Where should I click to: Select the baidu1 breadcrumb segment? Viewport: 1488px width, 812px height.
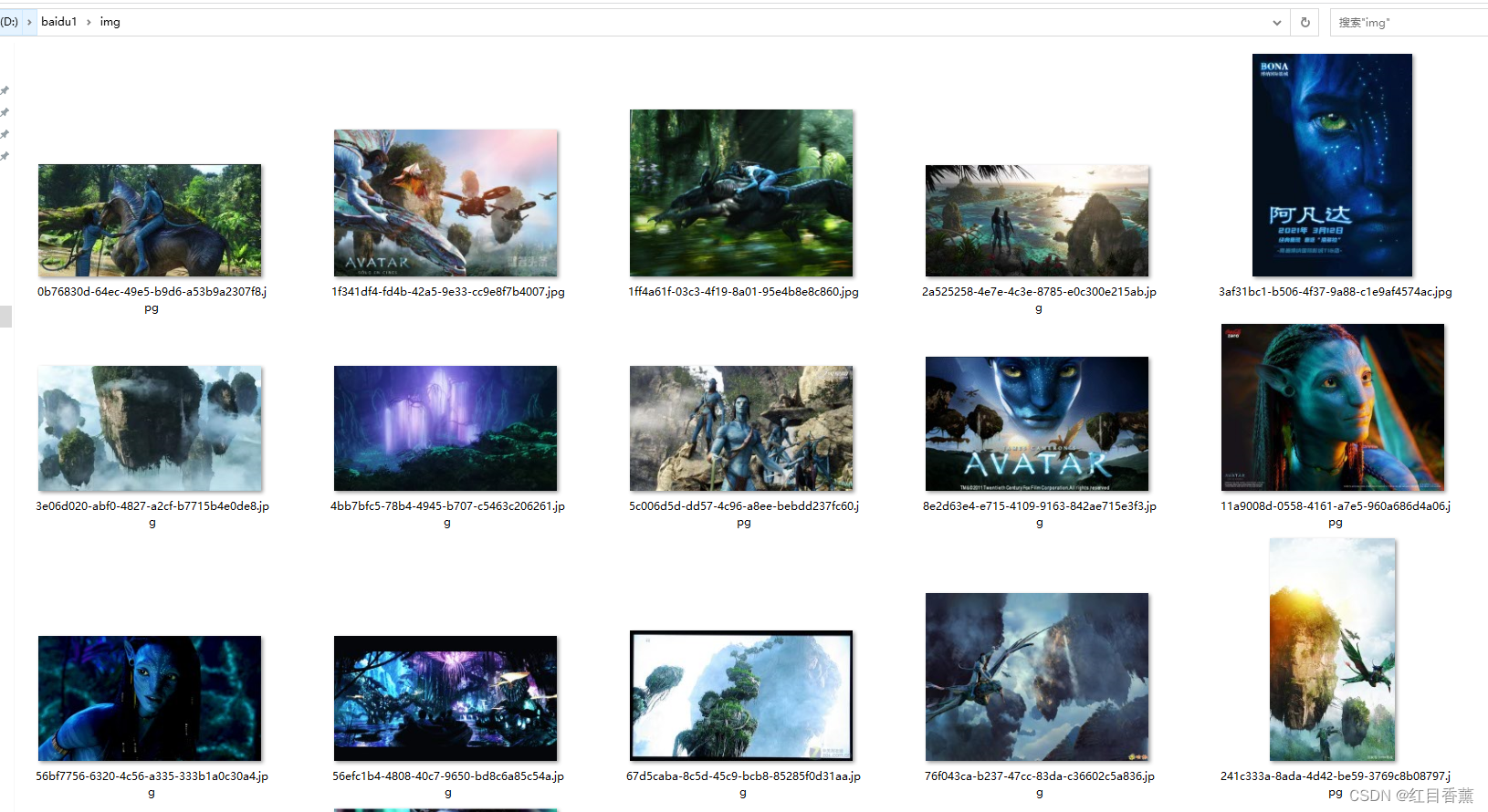(58, 21)
